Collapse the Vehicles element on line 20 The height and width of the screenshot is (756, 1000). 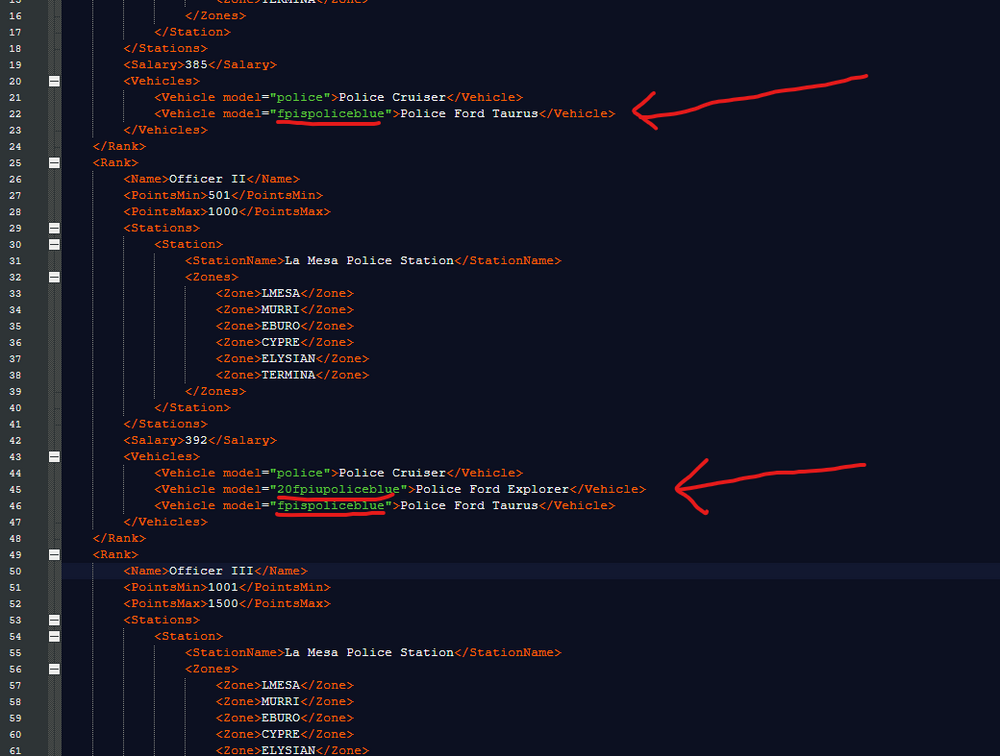coord(54,80)
